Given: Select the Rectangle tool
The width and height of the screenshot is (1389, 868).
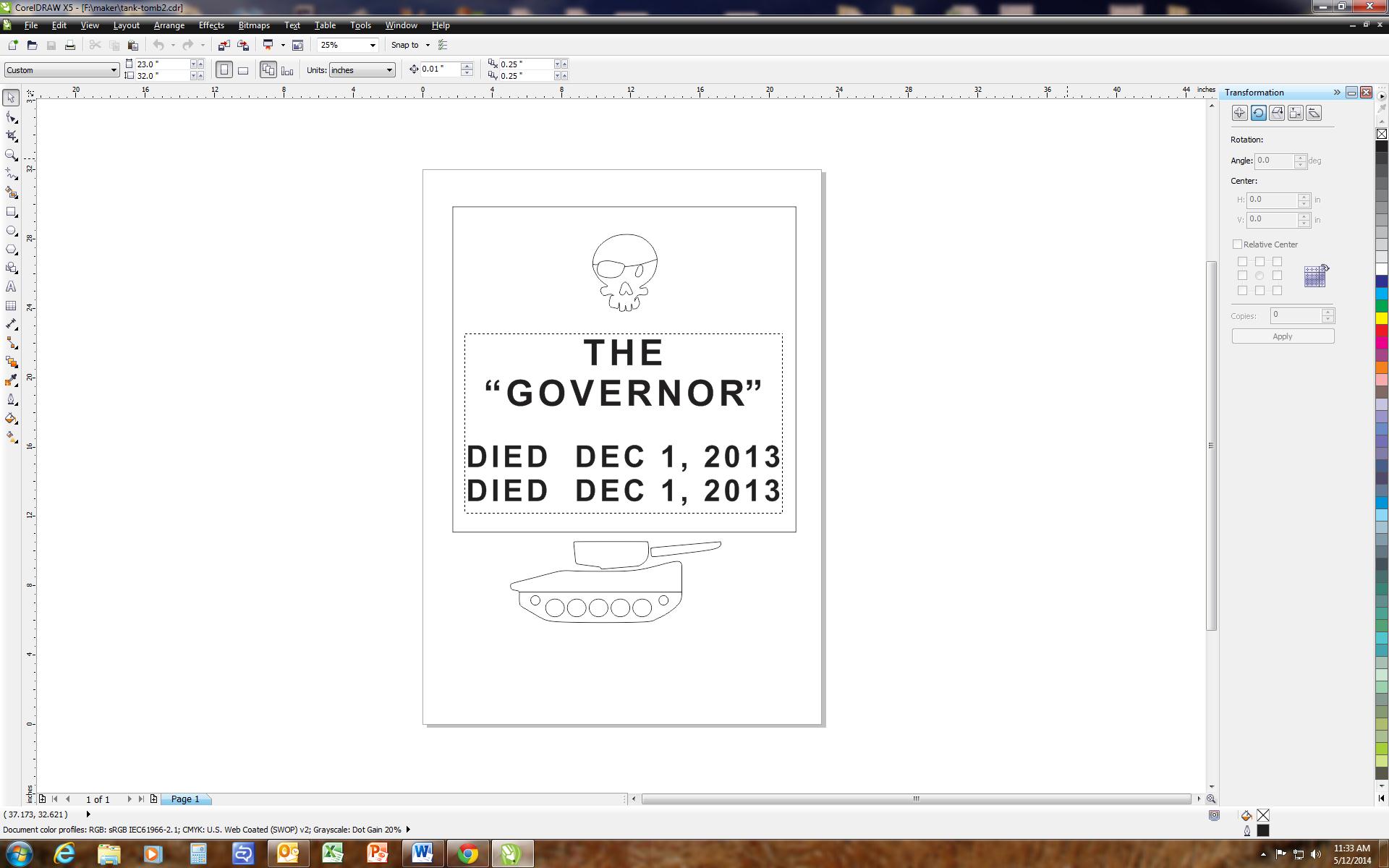Looking at the screenshot, I should click(x=11, y=211).
